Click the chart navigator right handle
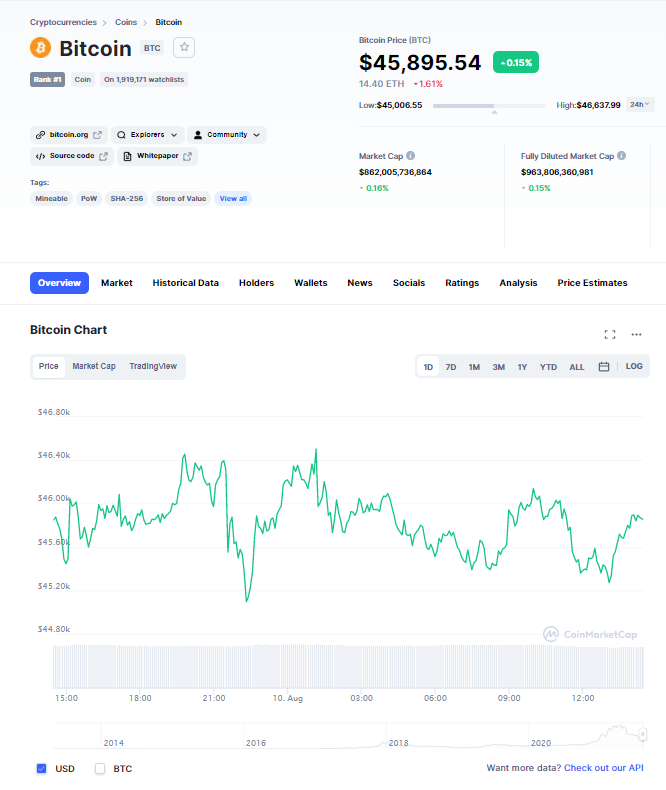Viewport: 666px width, 790px height. pyautogui.click(x=642, y=734)
